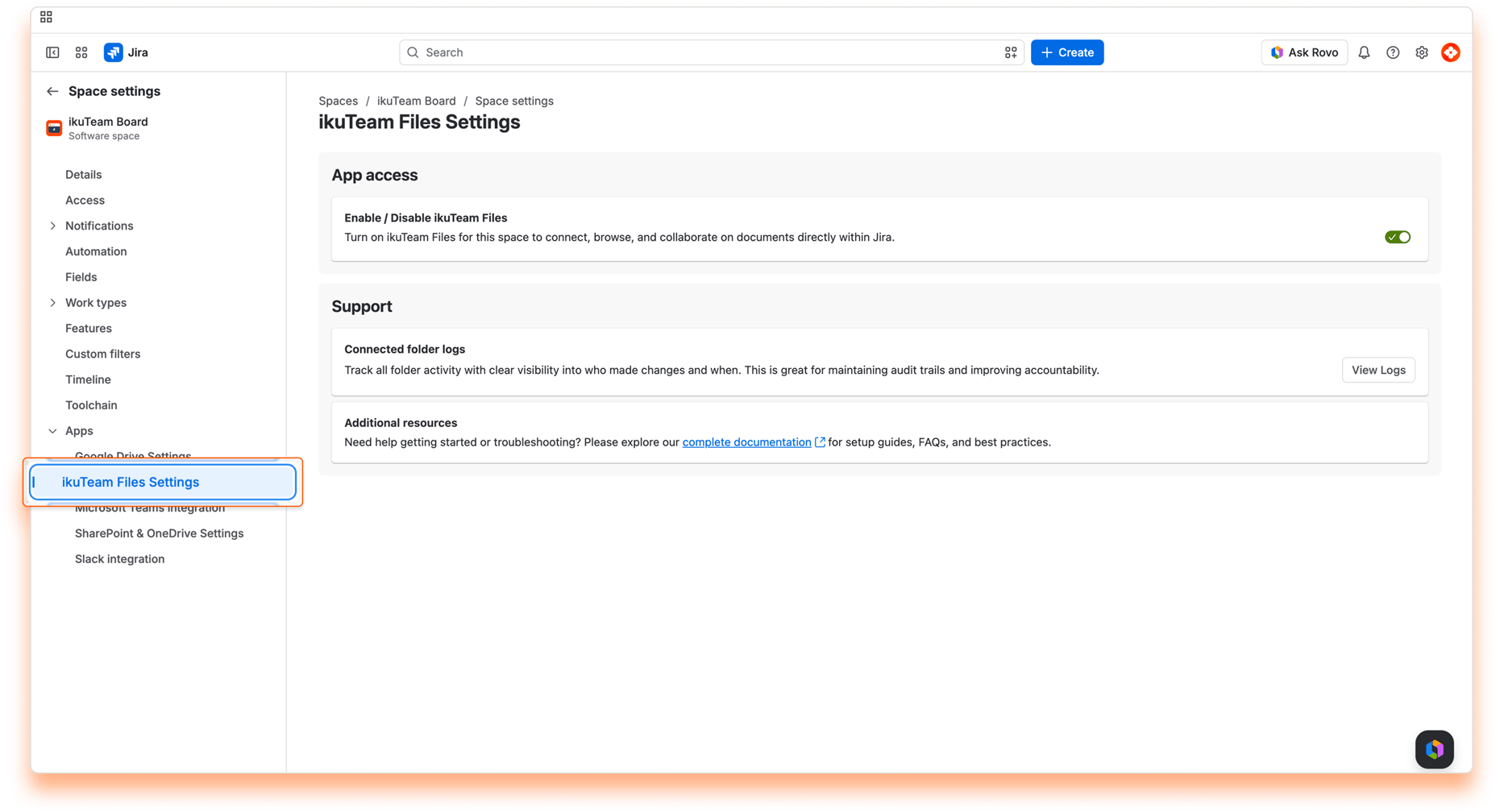Open the complete documentation link

[x=746, y=442]
